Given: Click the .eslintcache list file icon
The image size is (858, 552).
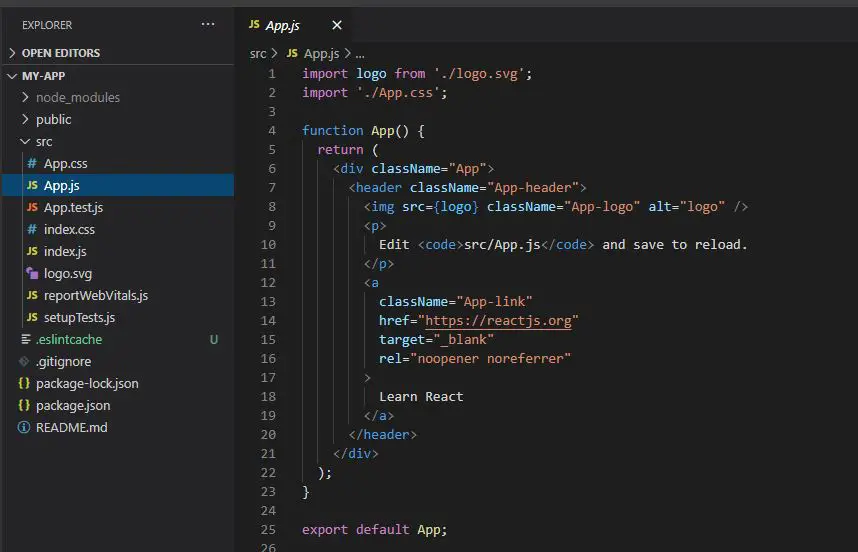Looking at the screenshot, I should [x=24, y=340].
